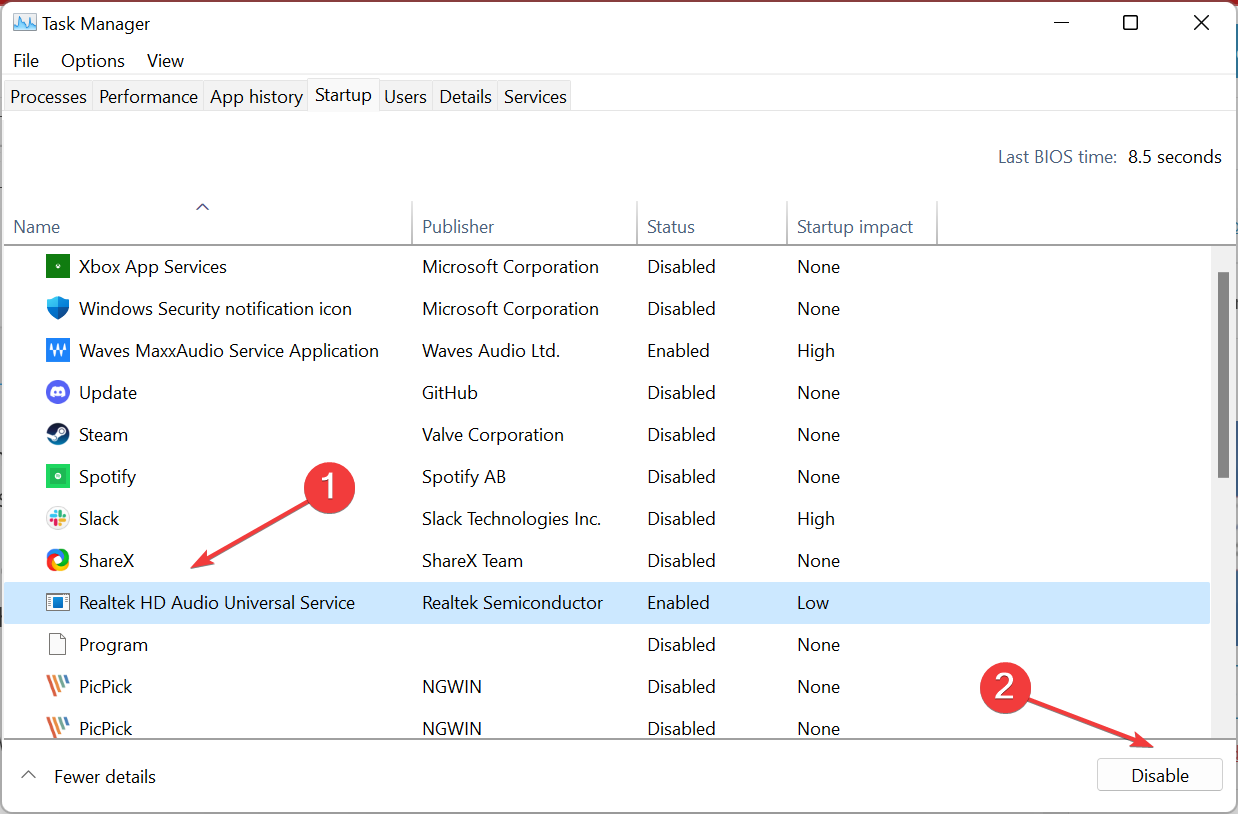Click the Realtek HD Audio service icon

click(x=58, y=603)
